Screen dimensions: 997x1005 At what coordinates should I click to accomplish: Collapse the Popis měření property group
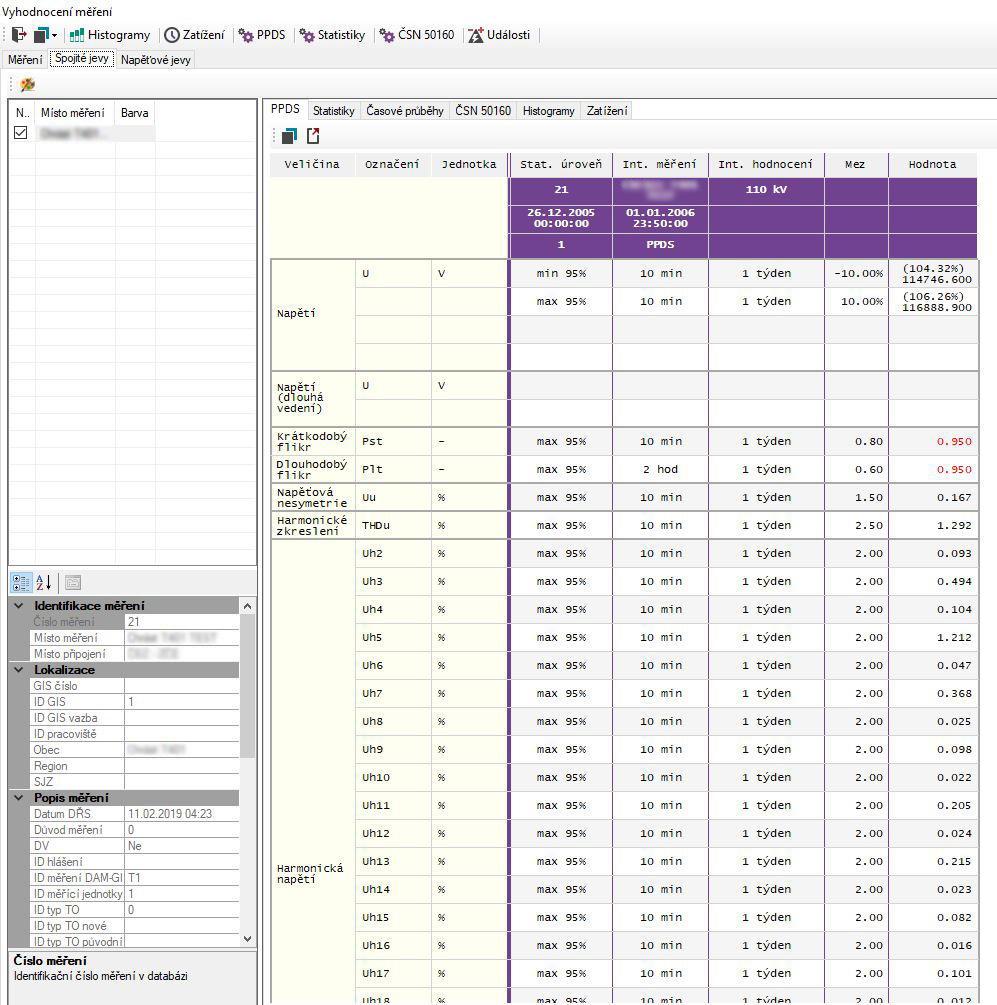[21, 798]
